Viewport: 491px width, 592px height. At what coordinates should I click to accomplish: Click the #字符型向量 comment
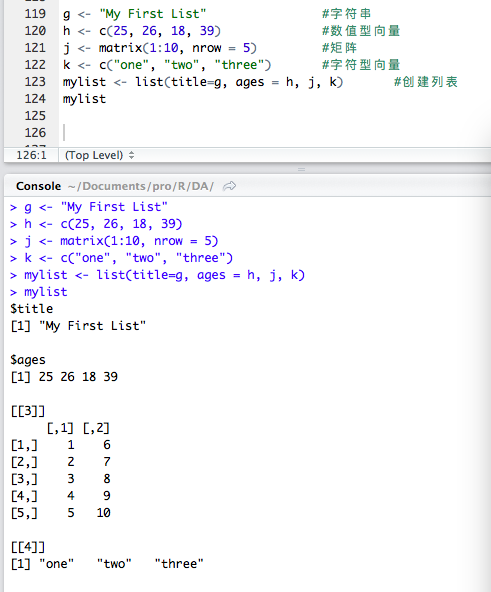[x=361, y=65]
